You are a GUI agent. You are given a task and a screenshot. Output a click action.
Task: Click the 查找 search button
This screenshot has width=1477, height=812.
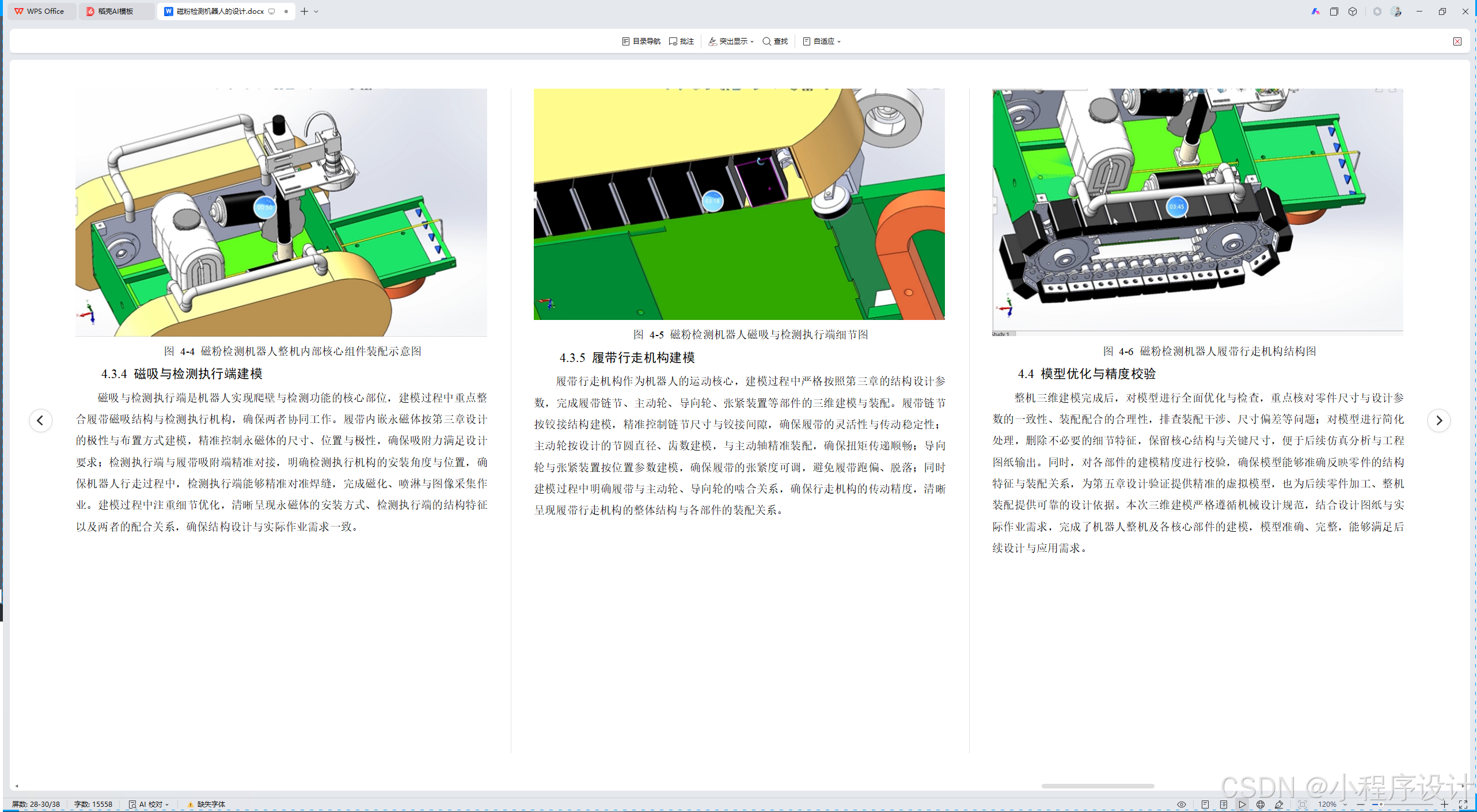775,41
